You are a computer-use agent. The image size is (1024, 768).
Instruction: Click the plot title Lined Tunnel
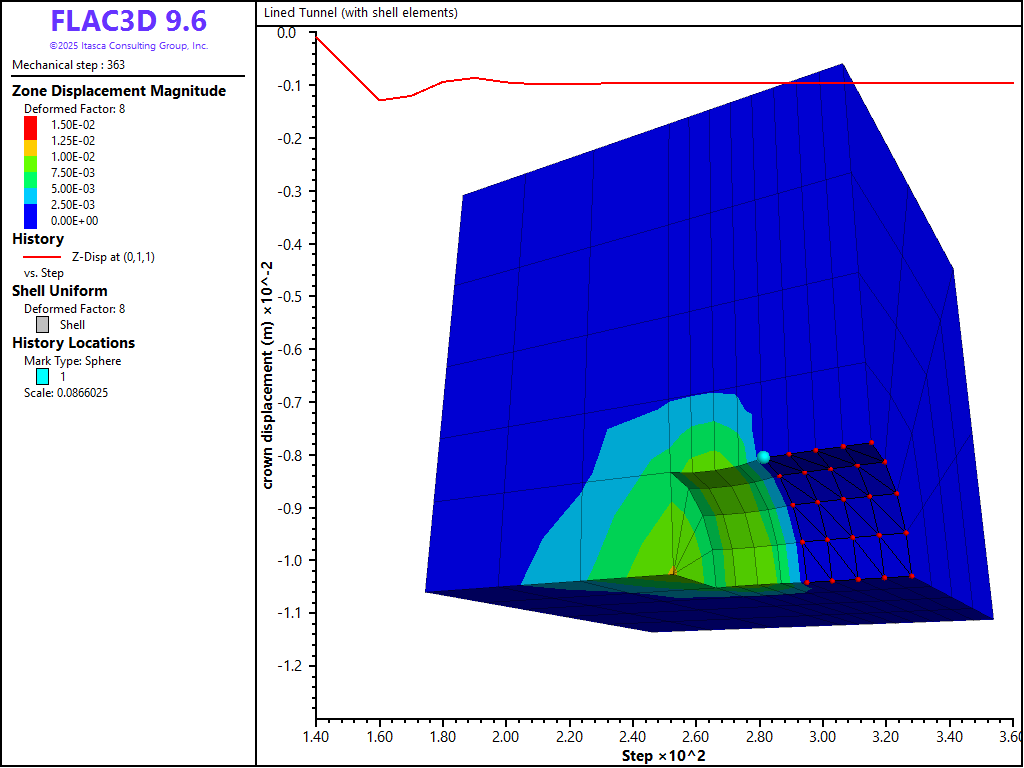pos(360,13)
